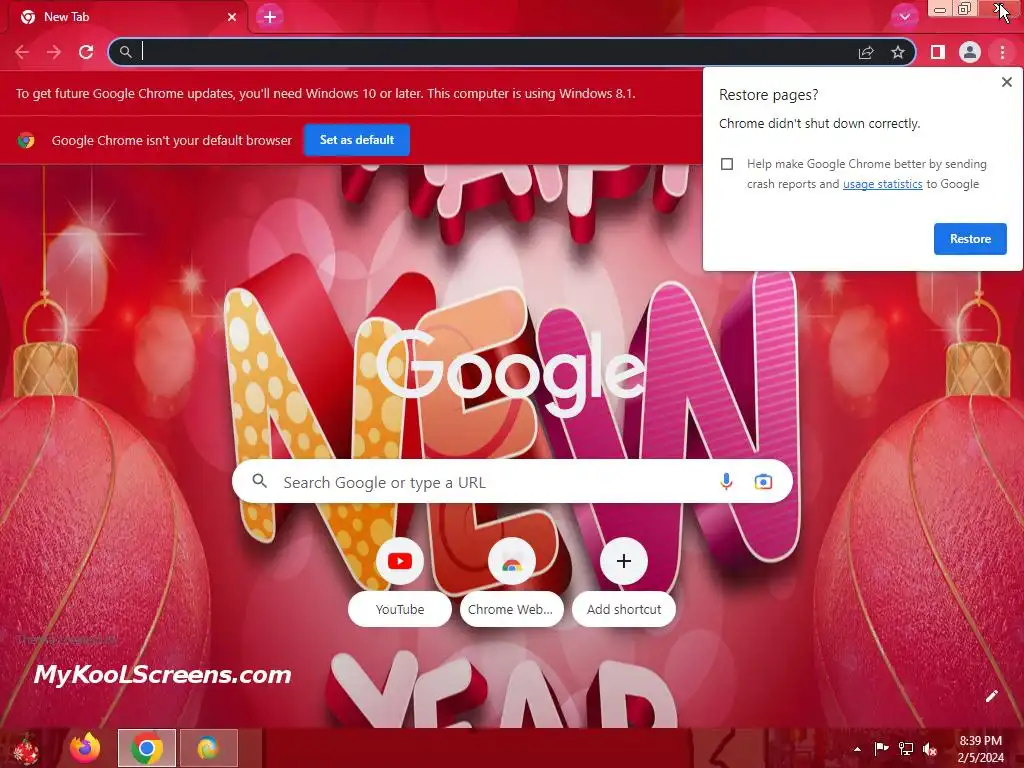The height and width of the screenshot is (768, 1024).
Task: Open the Start button on taskbar
Action: 26,748
